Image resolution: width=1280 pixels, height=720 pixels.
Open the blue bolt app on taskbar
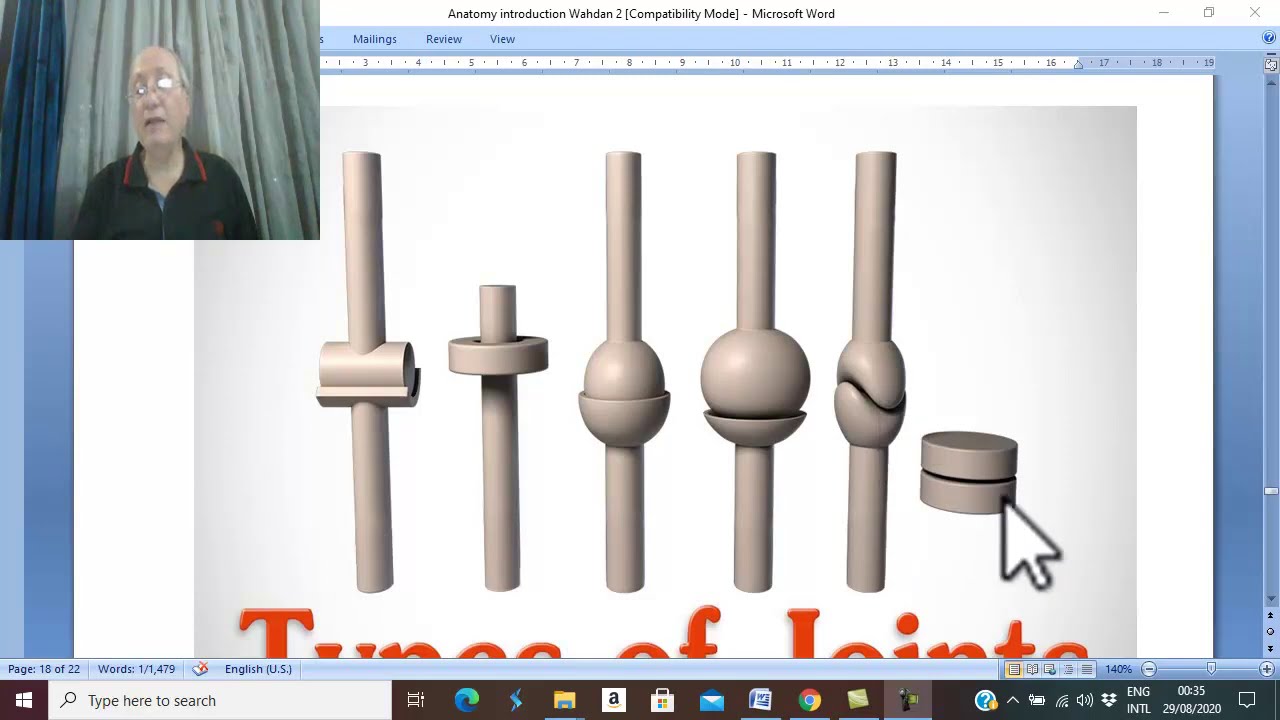click(x=515, y=700)
